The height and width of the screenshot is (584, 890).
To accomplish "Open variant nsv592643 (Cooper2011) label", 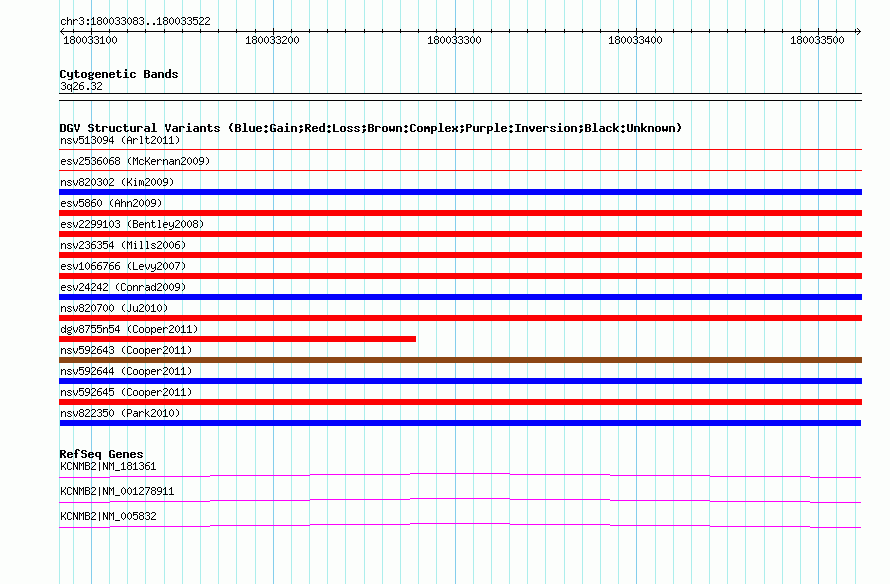I will tap(126, 350).
